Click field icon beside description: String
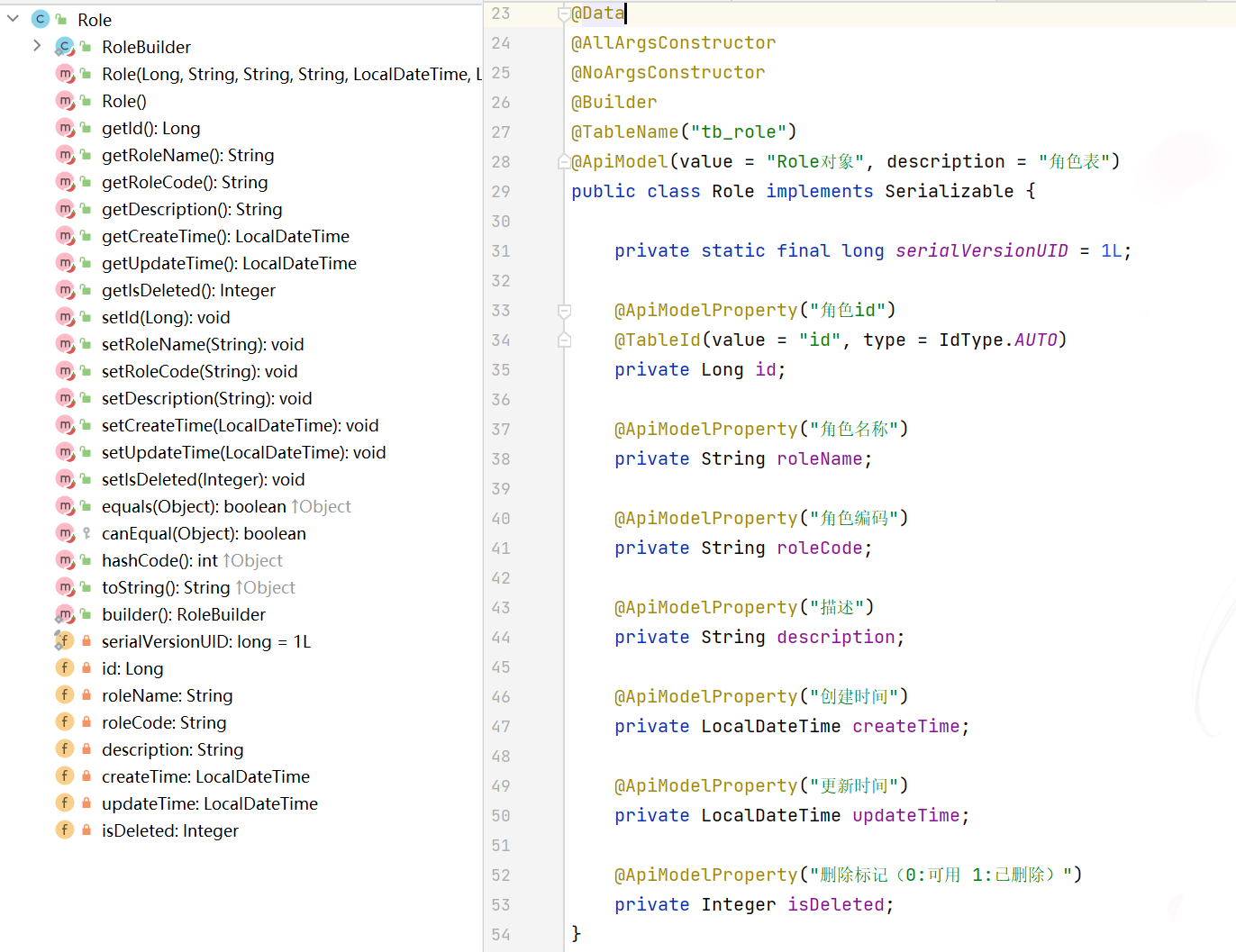The image size is (1236, 952). click(x=65, y=748)
